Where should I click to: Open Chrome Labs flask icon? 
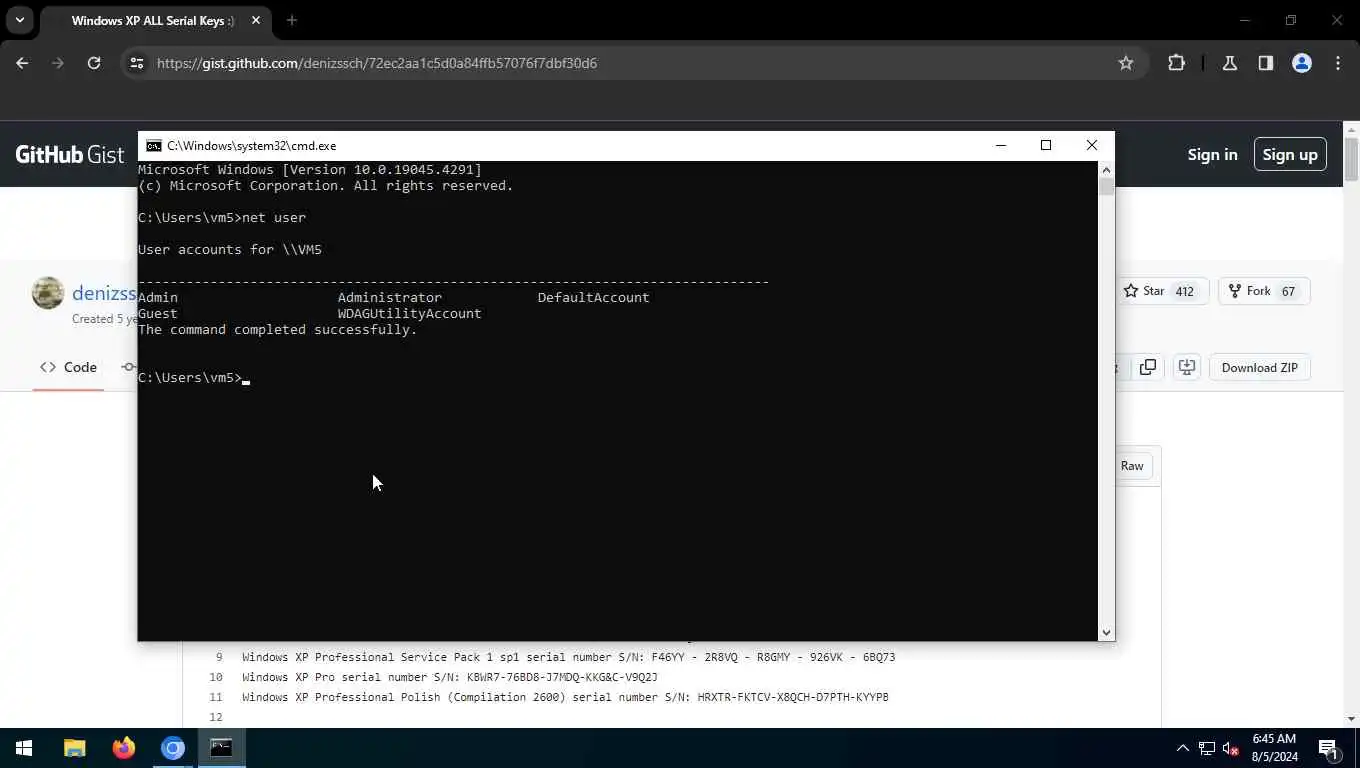click(1230, 63)
